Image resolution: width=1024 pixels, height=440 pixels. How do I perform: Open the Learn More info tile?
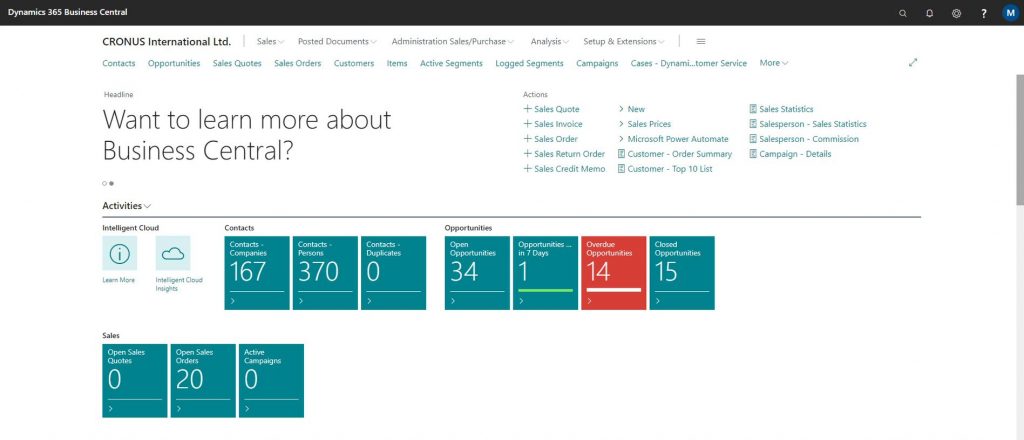(x=120, y=253)
